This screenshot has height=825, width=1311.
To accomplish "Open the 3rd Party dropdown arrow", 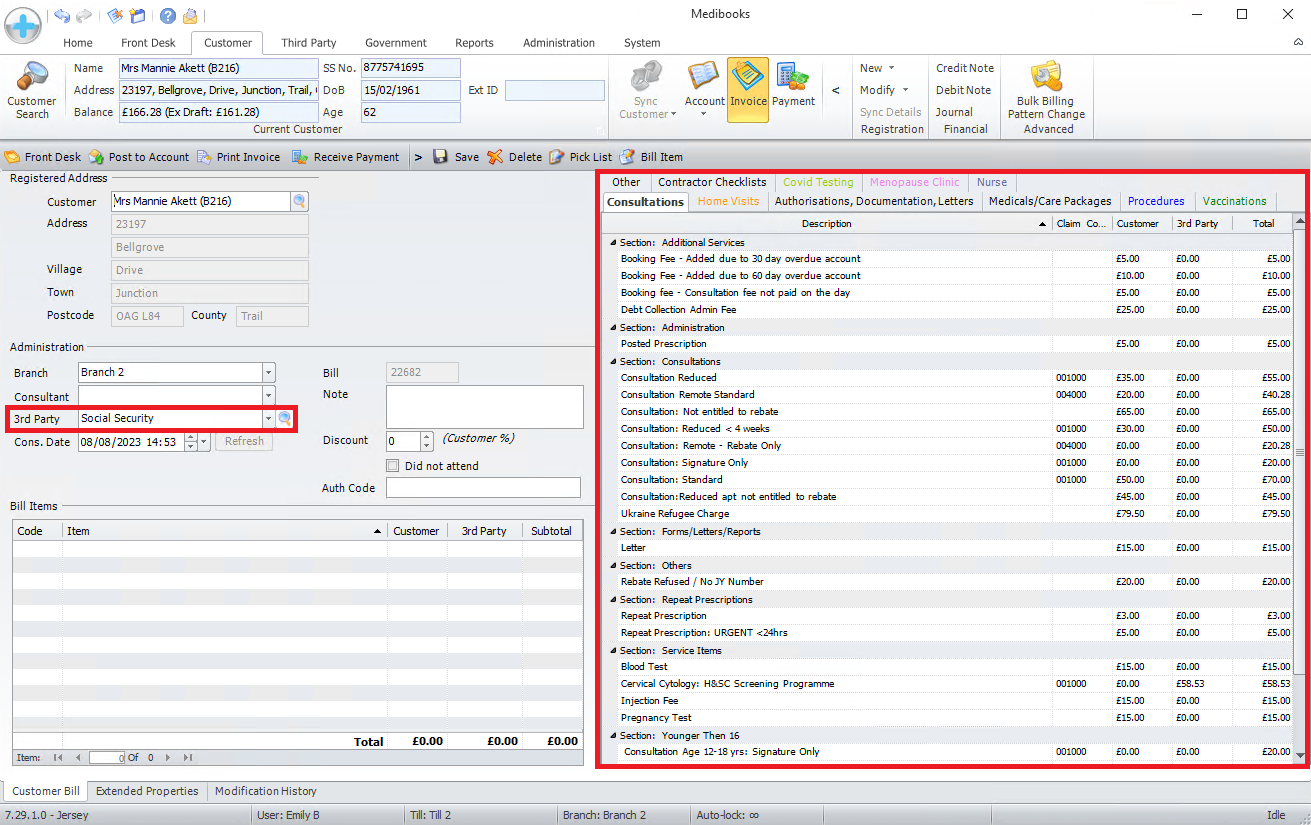I will pos(268,419).
